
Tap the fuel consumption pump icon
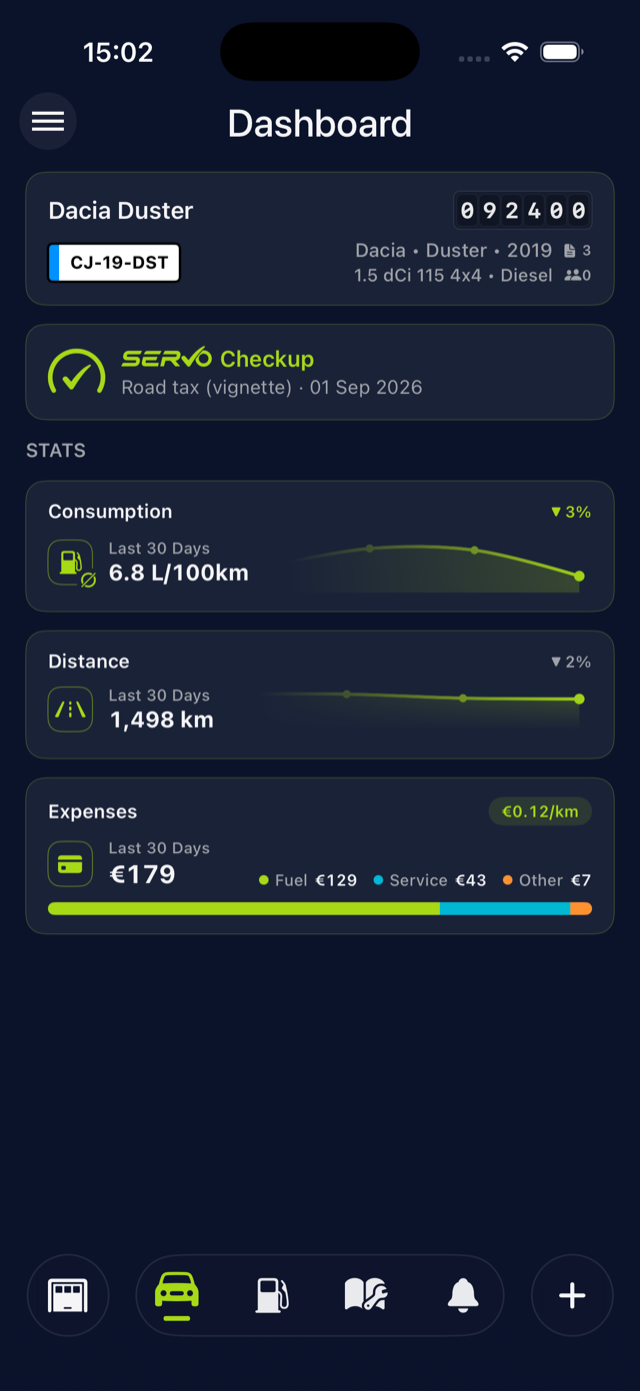pos(72,563)
